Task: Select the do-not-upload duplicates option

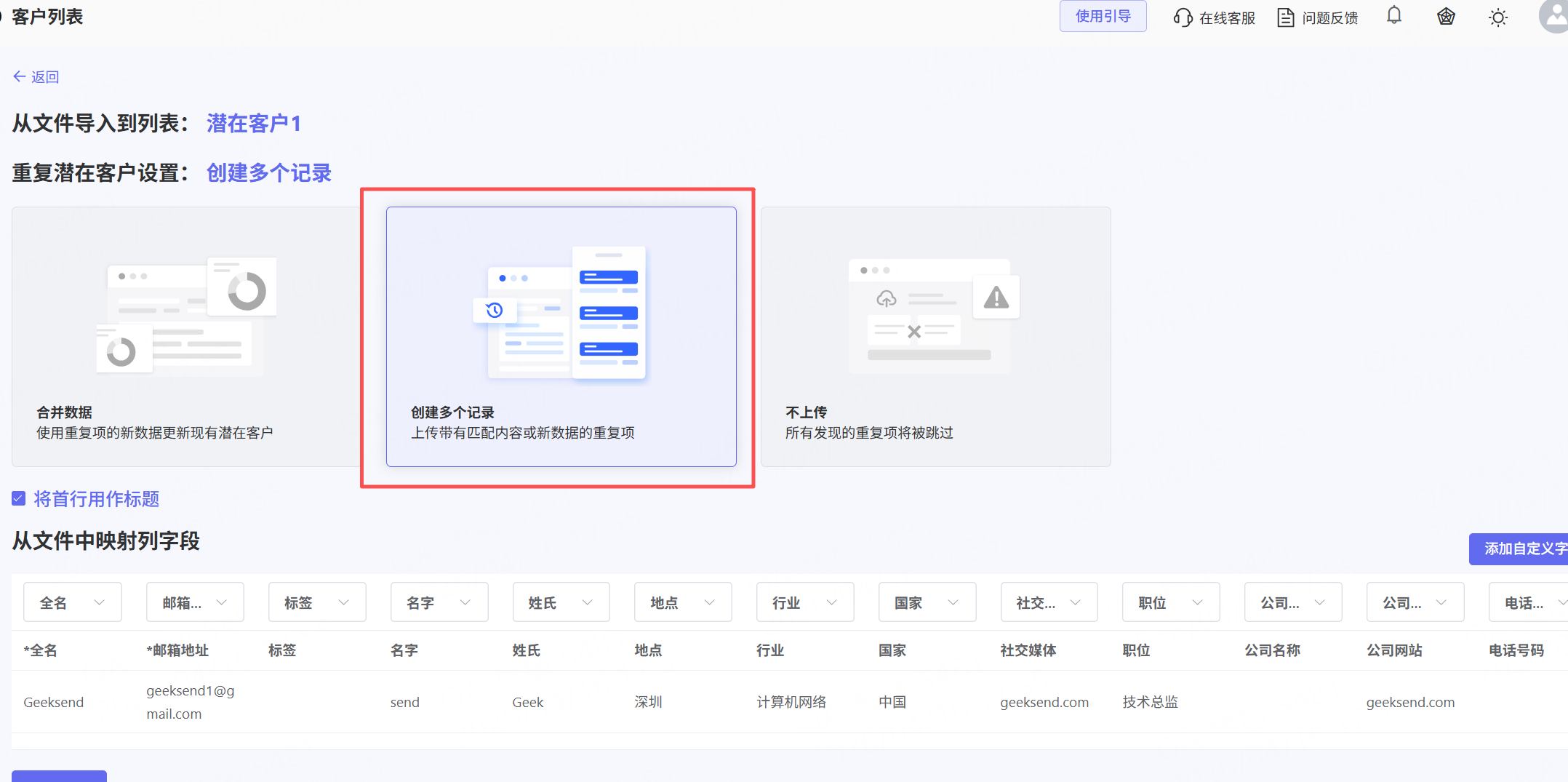Action: [x=935, y=336]
